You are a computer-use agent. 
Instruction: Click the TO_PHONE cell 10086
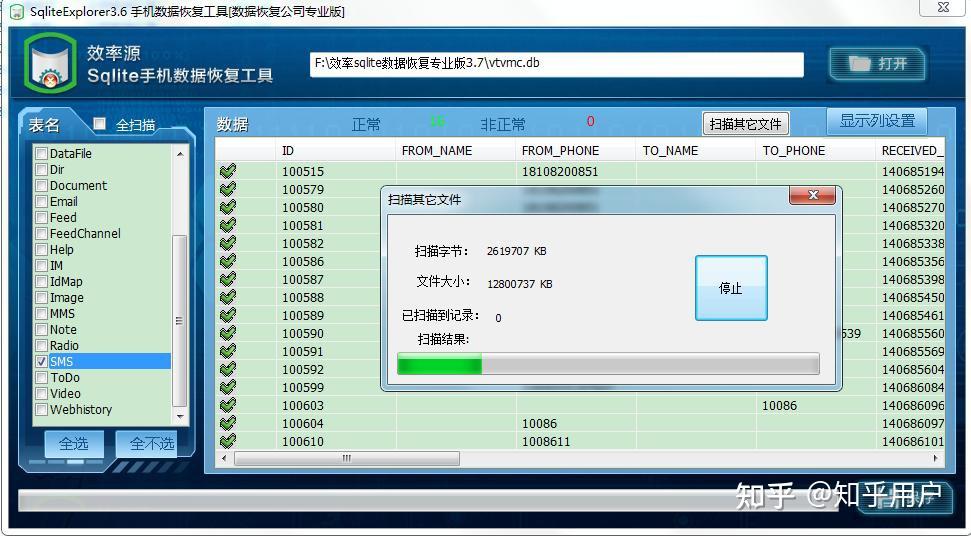coord(816,405)
